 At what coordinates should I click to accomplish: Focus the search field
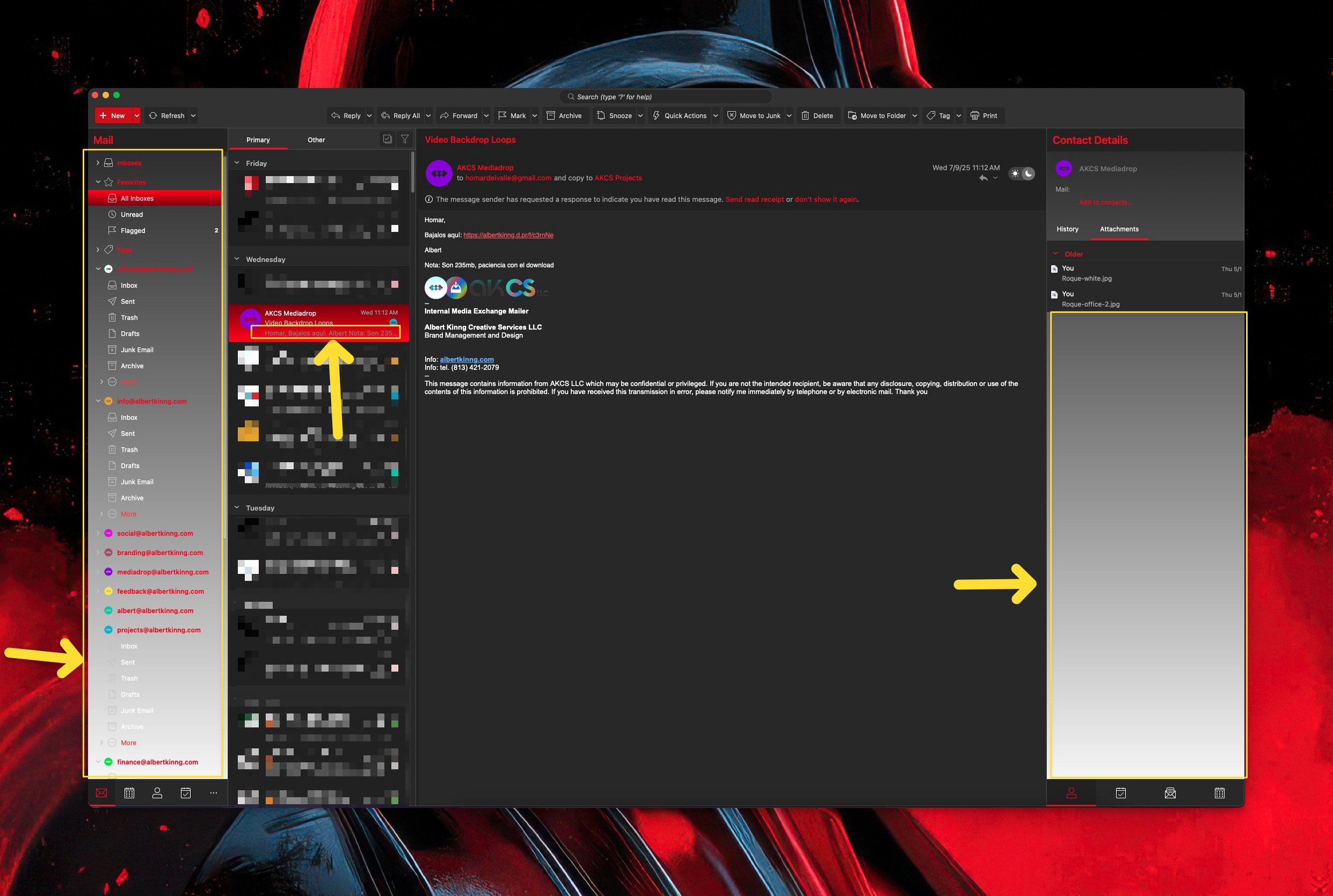(666, 97)
